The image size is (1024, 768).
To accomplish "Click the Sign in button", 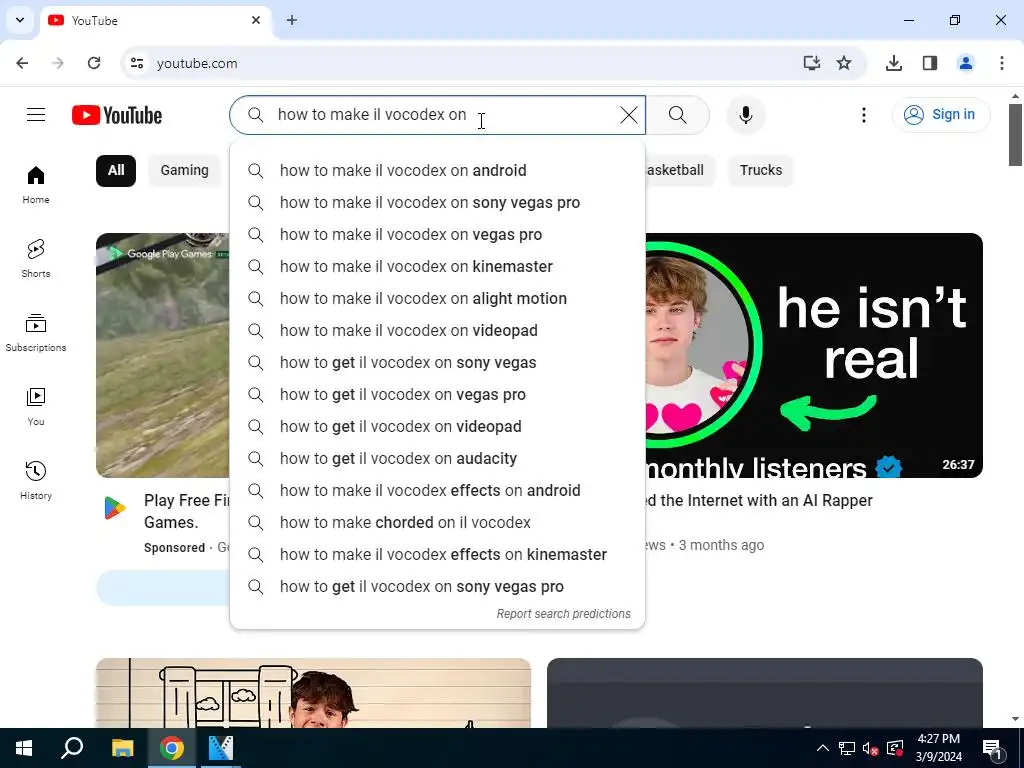I will tap(940, 115).
